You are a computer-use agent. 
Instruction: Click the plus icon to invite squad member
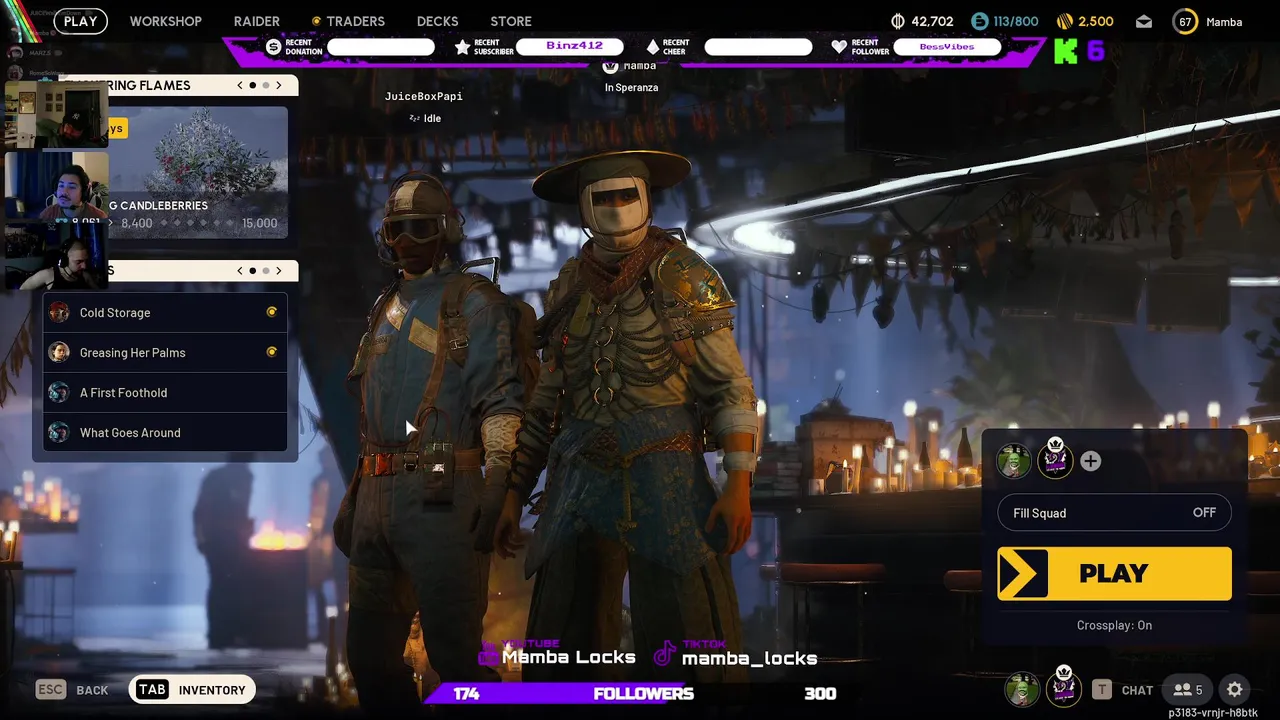[x=1091, y=461]
